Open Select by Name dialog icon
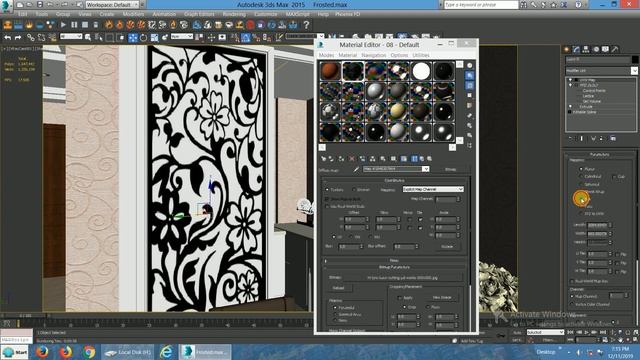 (99, 38)
